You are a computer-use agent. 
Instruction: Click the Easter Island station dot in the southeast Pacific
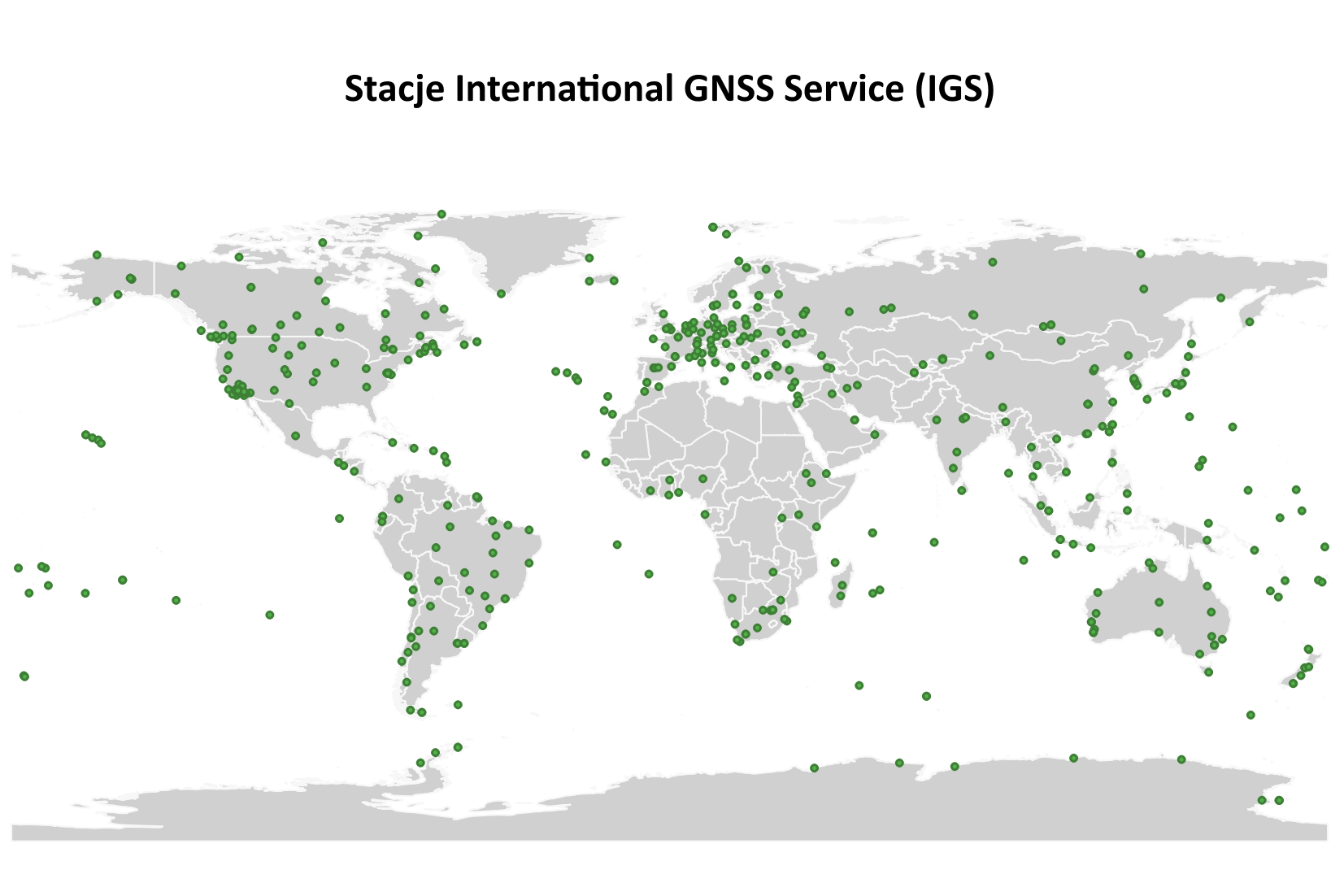click(x=270, y=615)
